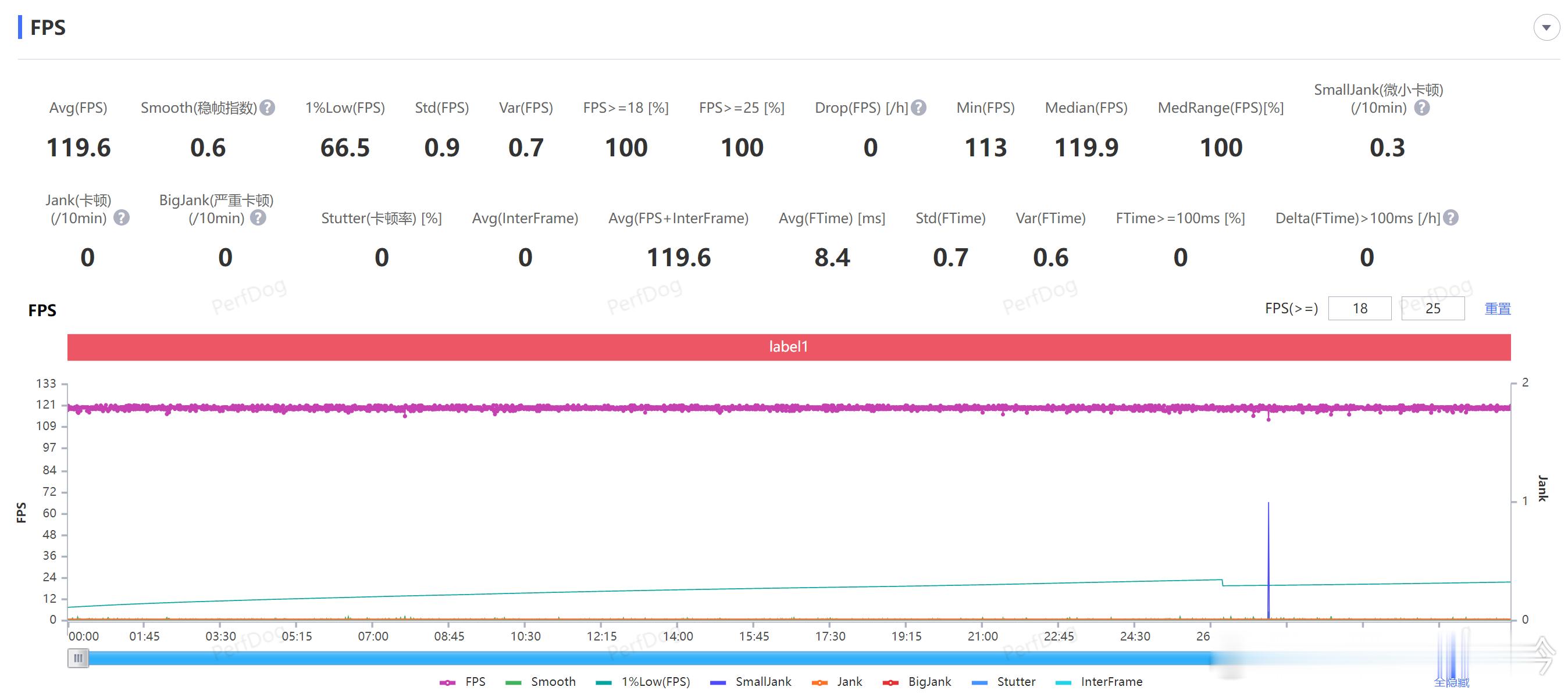Click question mark next to Jank(卡顿)
1568x694 pixels.
click(122, 218)
